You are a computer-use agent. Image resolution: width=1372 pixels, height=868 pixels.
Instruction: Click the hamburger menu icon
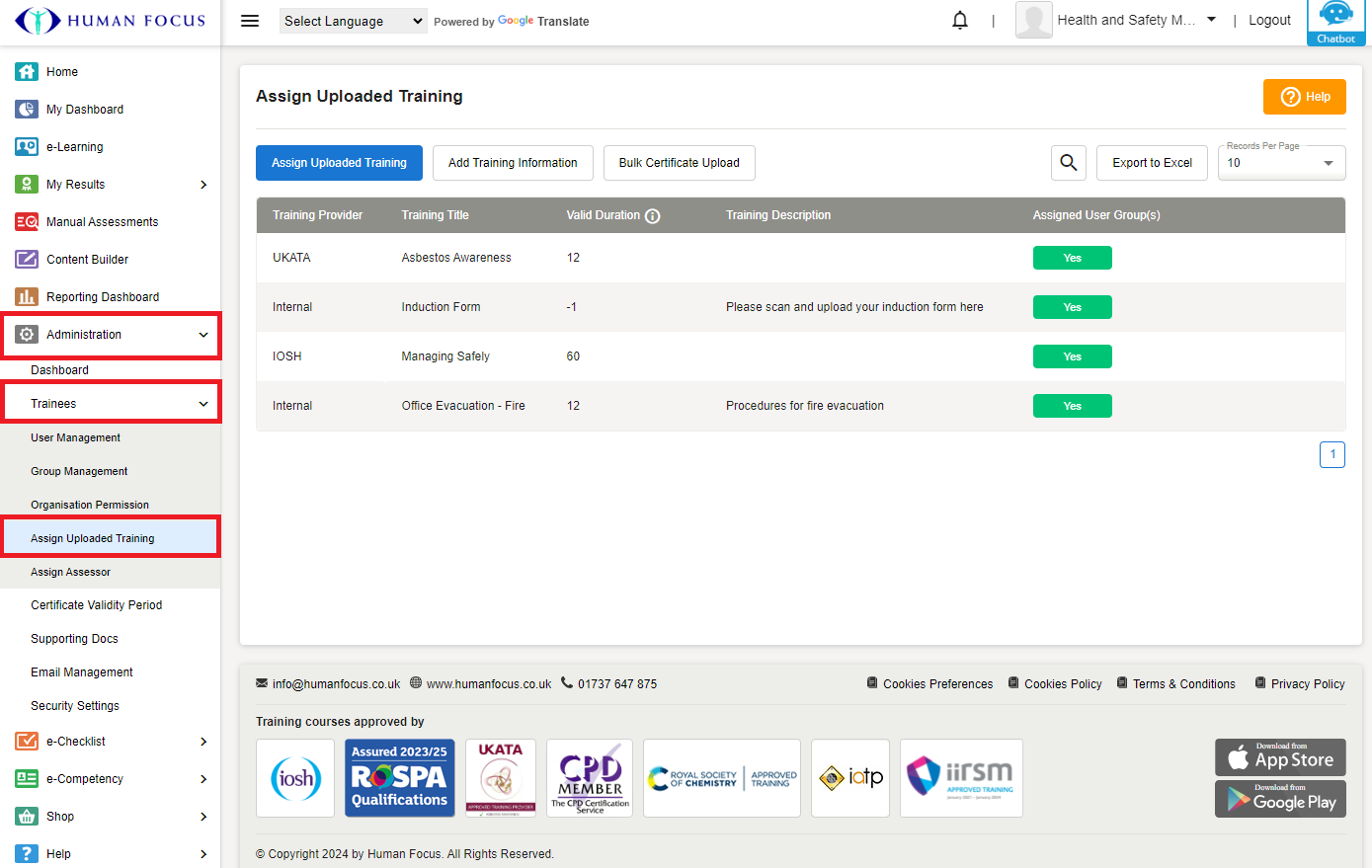pos(250,21)
